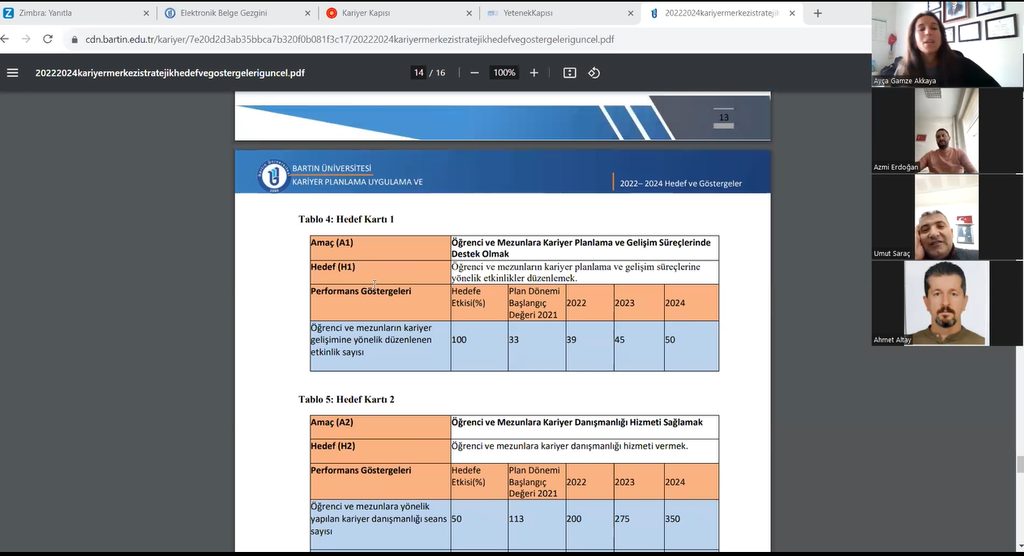Click 'KARİYER PLANLAMA UYGULAMA VE' header text
1024x556 pixels.
point(357,182)
